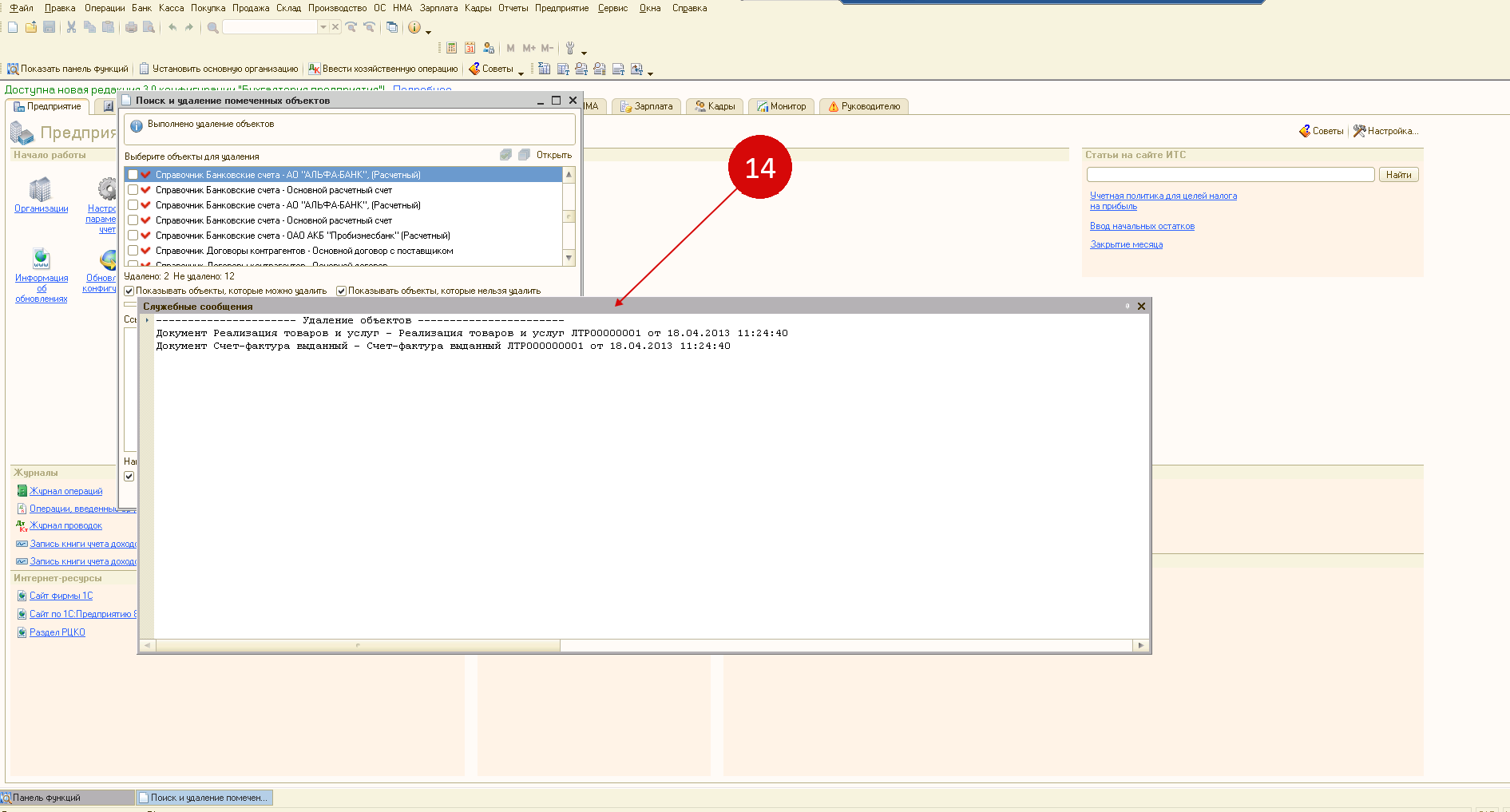Viewport: 1510px width, 812px height.
Task: Click the ИТС article search input field
Action: click(x=1231, y=175)
